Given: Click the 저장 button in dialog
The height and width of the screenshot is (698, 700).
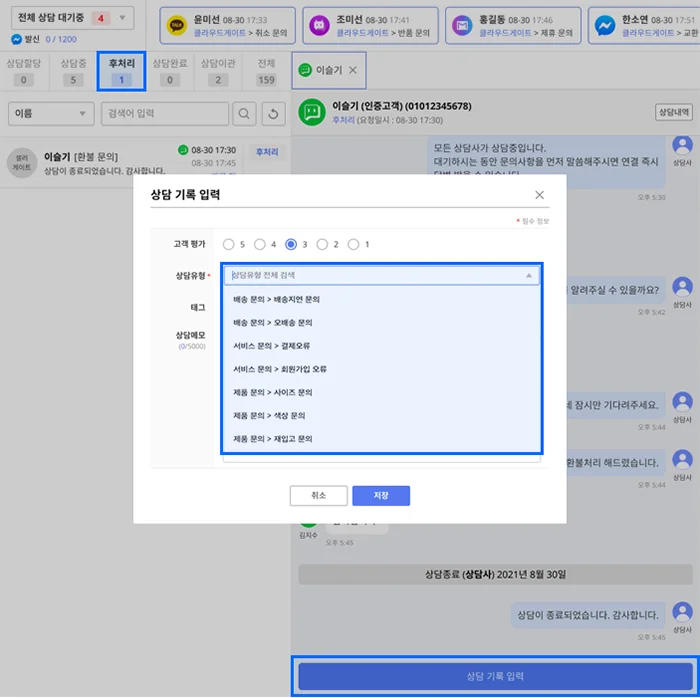Looking at the screenshot, I should [x=381, y=495].
